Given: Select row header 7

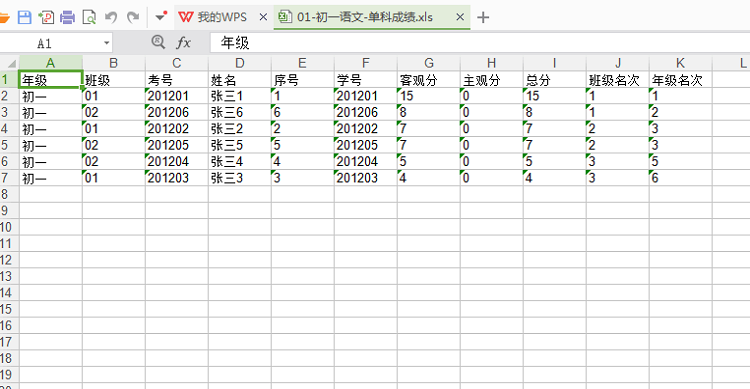Looking at the screenshot, I should pos(6,178).
